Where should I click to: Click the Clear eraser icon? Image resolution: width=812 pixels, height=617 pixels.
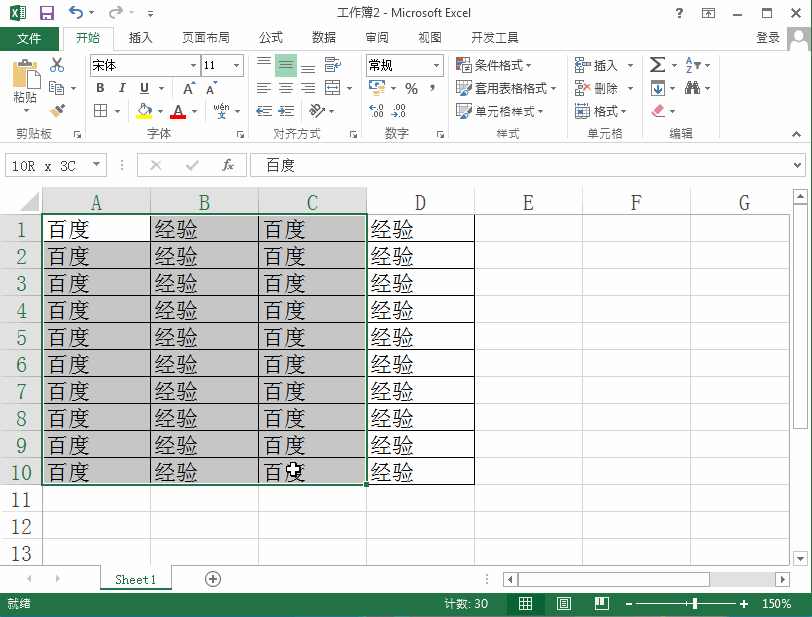click(658, 111)
